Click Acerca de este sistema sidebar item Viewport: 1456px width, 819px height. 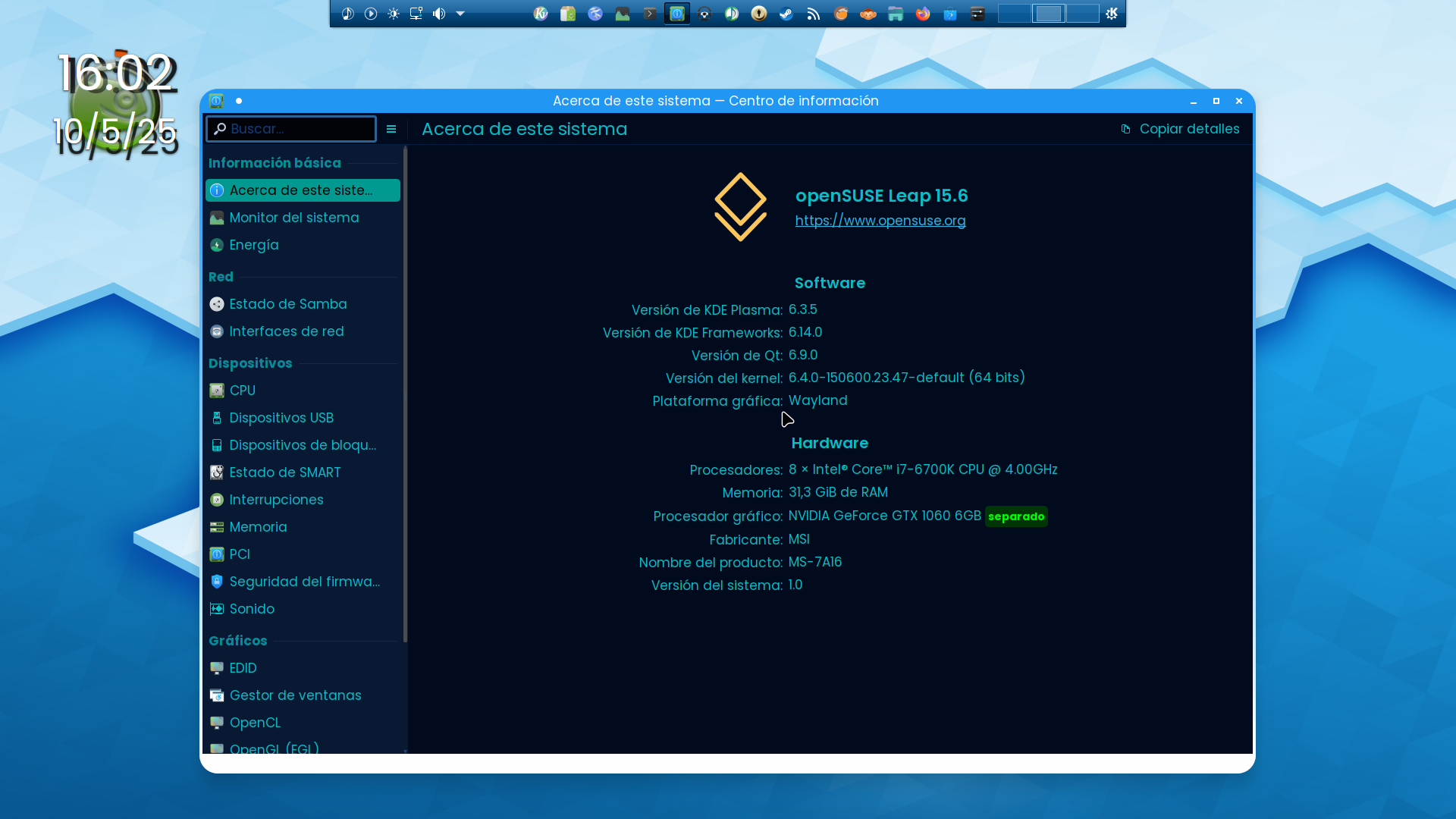(x=303, y=190)
